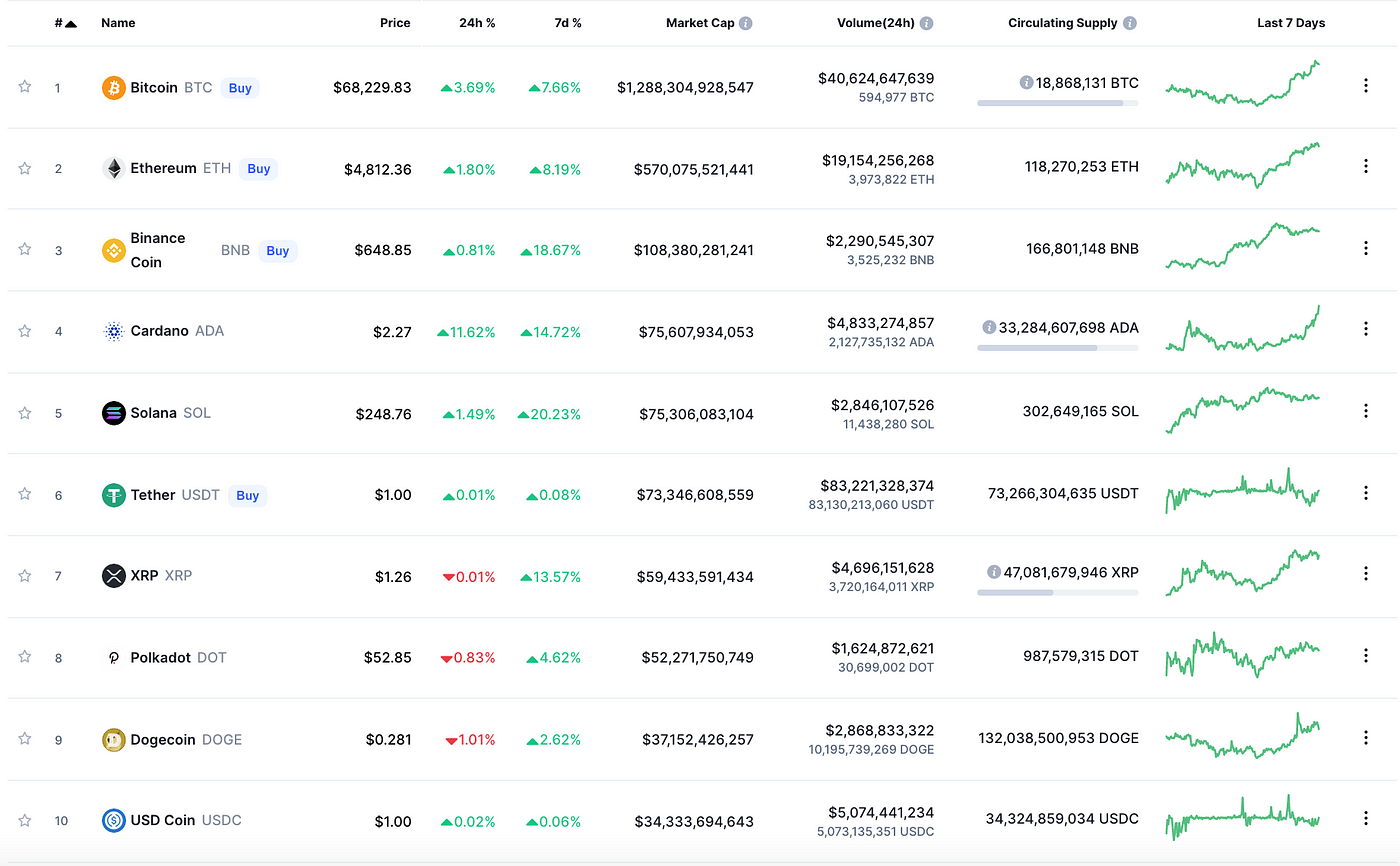Toggle watchlist star for Cardano

point(25,331)
